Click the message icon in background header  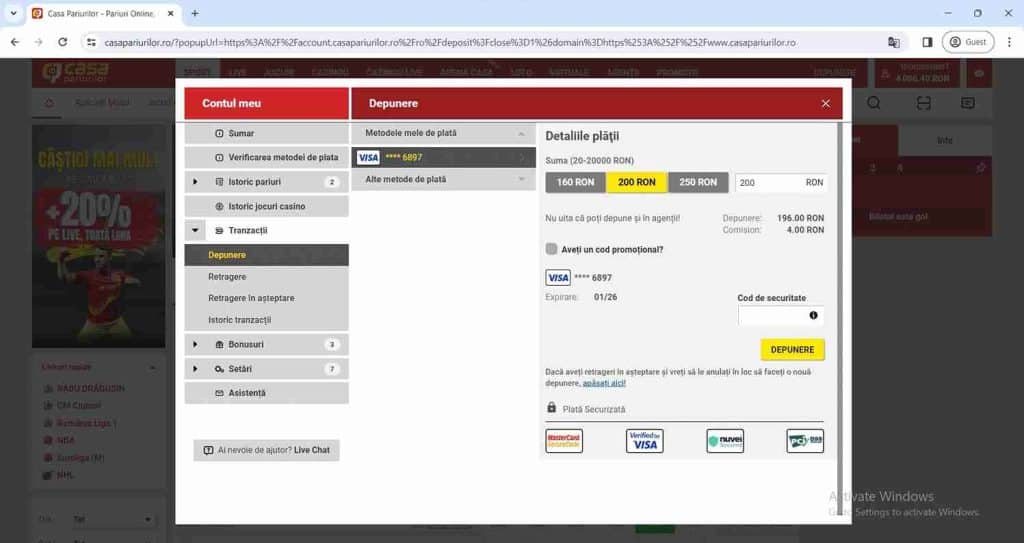coord(967,103)
